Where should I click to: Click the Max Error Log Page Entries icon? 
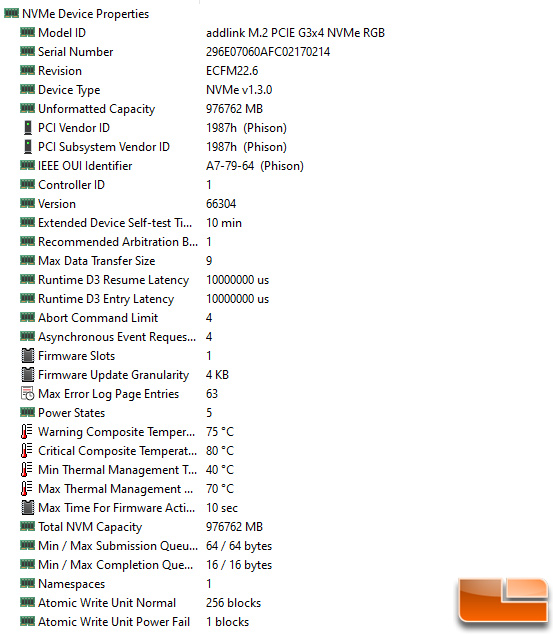27,394
